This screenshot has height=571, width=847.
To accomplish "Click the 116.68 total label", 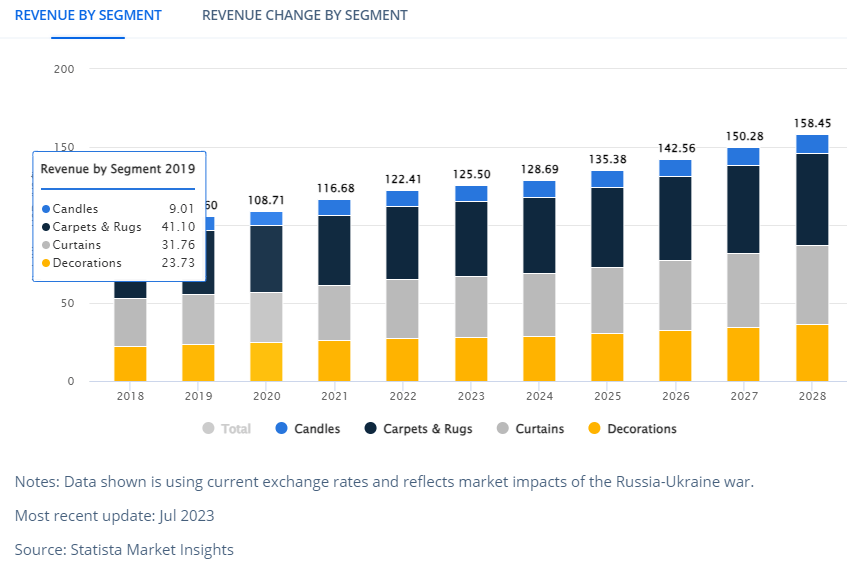I will tap(335, 188).
